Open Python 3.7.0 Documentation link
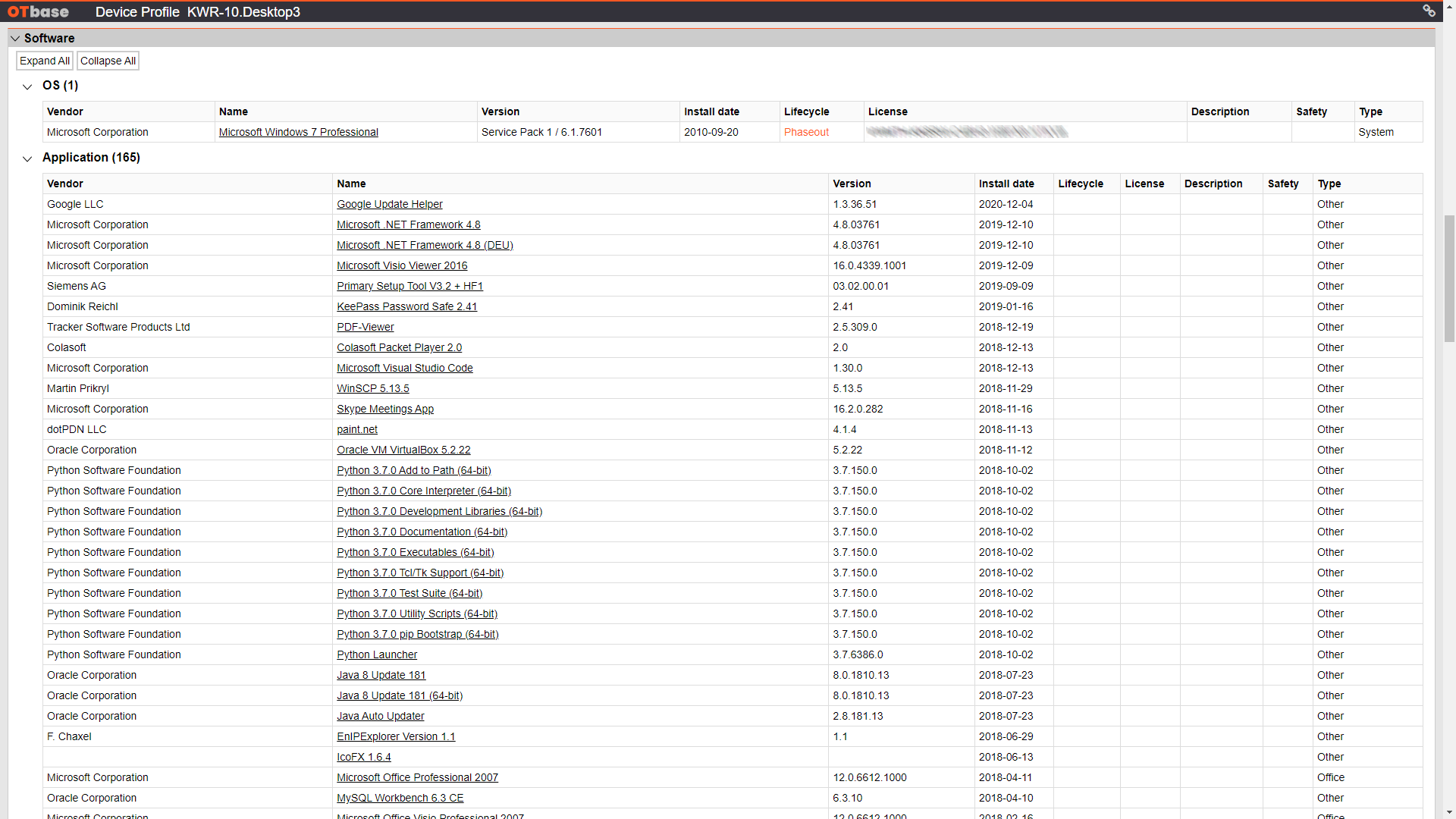This screenshot has height=819, width=1456. [x=422, y=532]
